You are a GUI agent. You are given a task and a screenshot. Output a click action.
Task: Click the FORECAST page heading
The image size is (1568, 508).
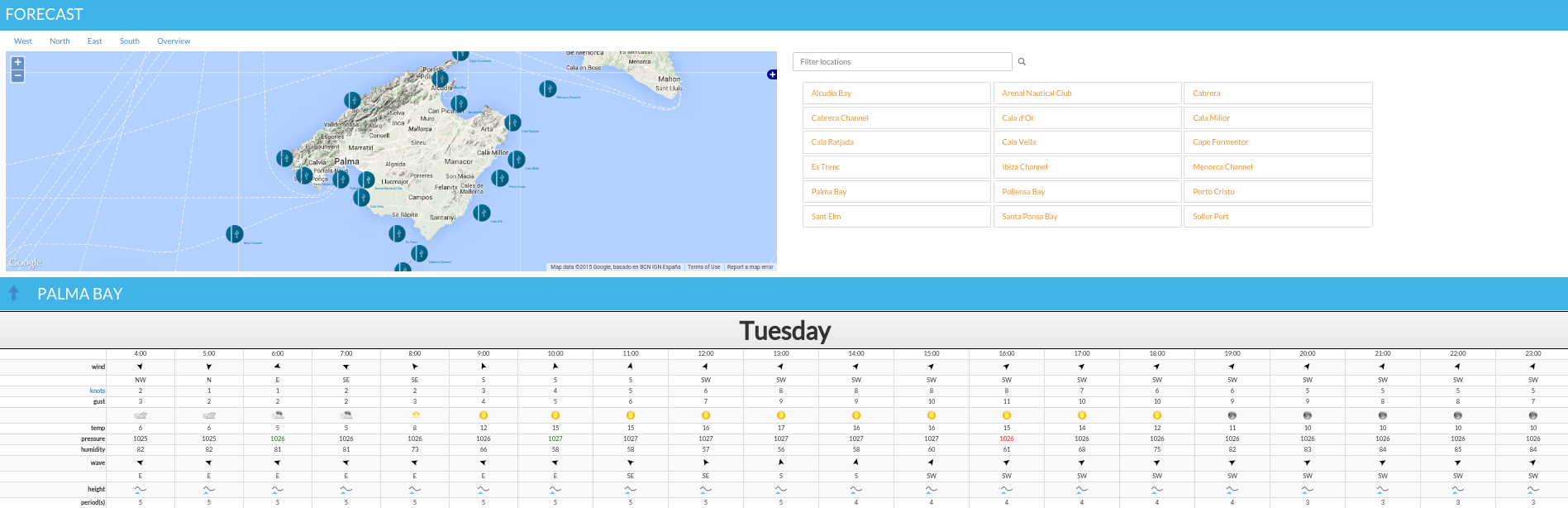click(x=45, y=14)
